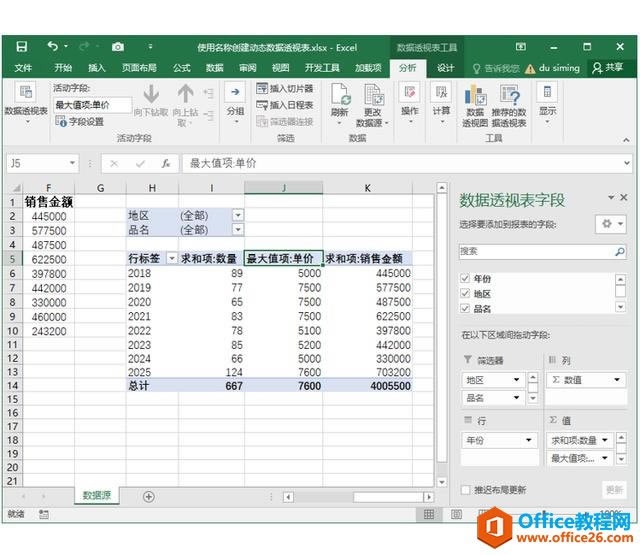Click the 更新 update button

[614, 490]
